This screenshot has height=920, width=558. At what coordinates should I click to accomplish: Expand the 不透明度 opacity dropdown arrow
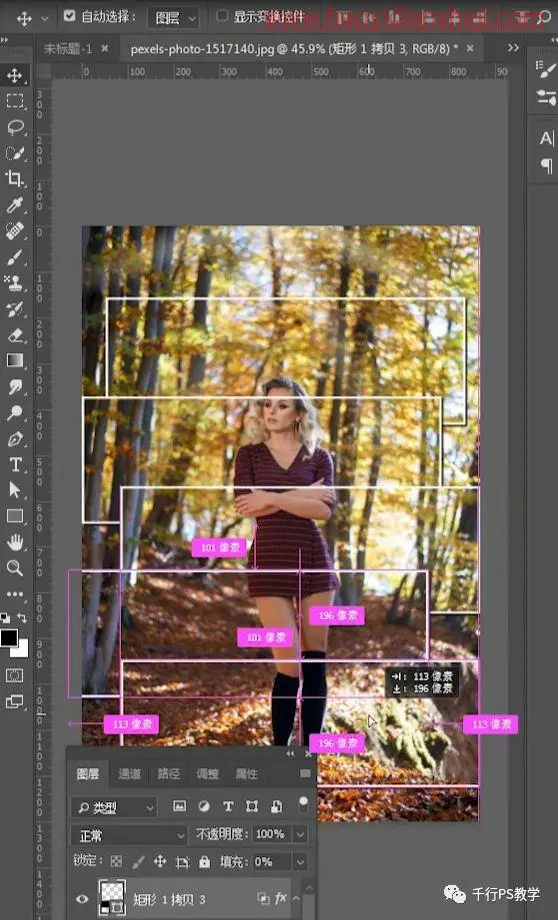[300, 834]
